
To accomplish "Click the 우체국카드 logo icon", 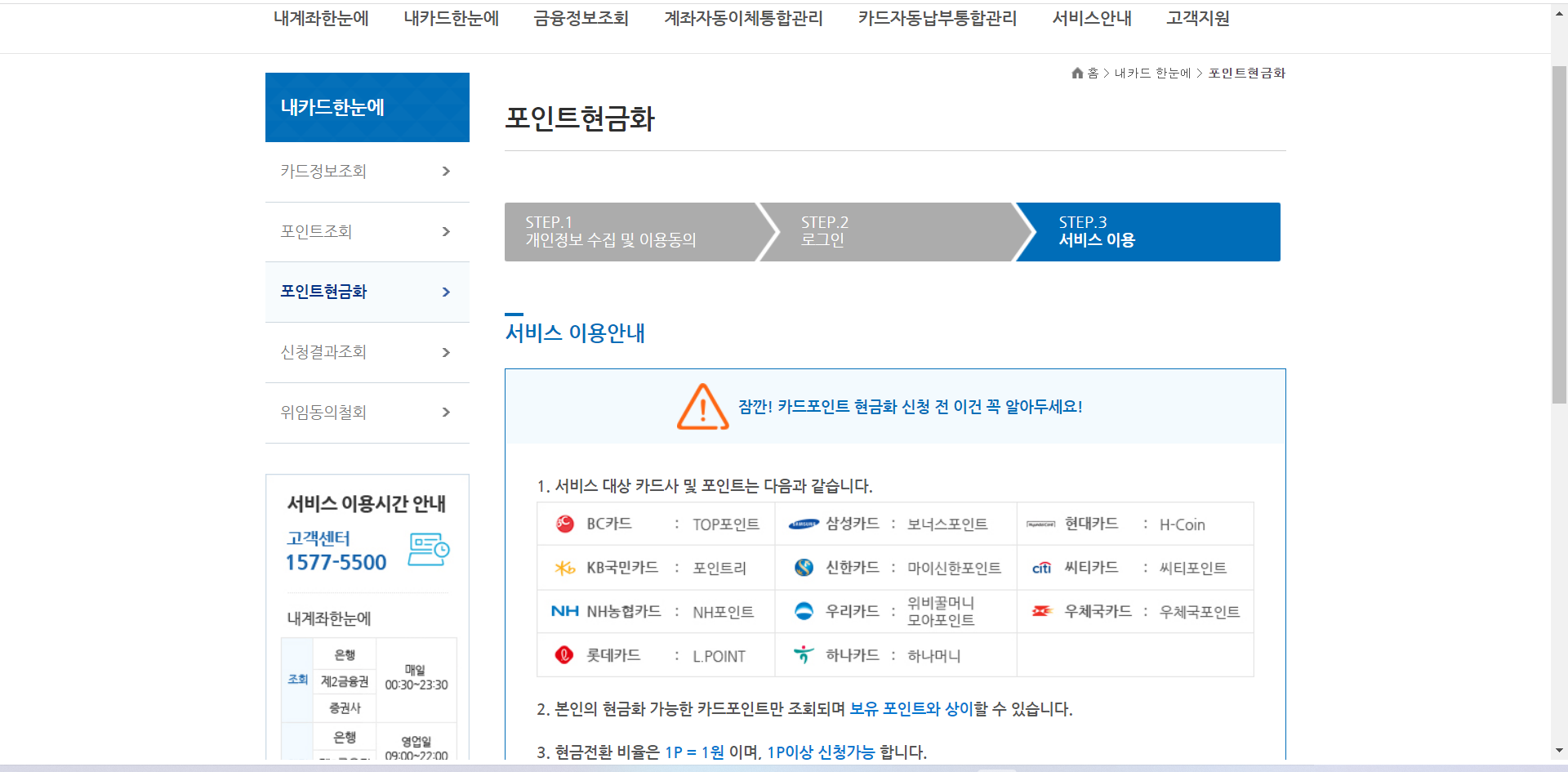I will click(x=1042, y=611).
